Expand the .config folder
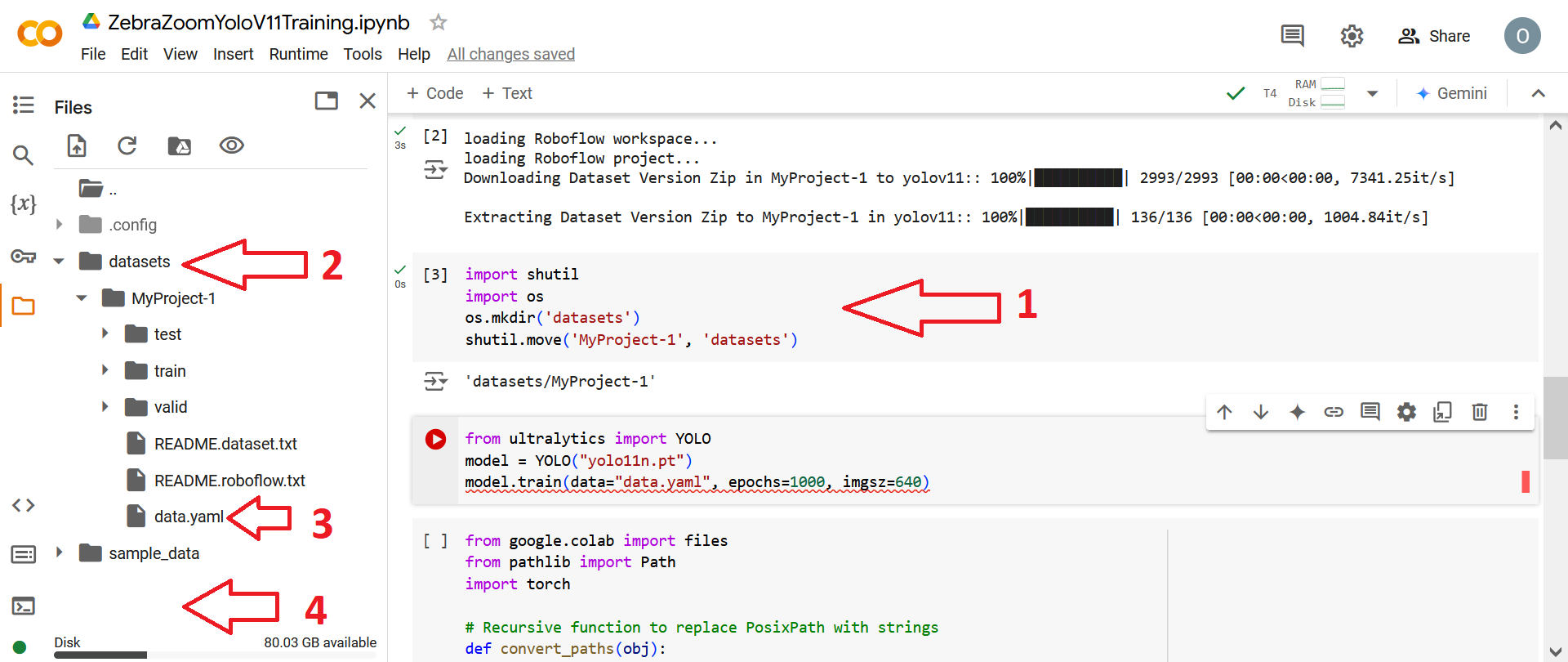Viewport: 1568px width, 662px height. [x=59, y=224]
